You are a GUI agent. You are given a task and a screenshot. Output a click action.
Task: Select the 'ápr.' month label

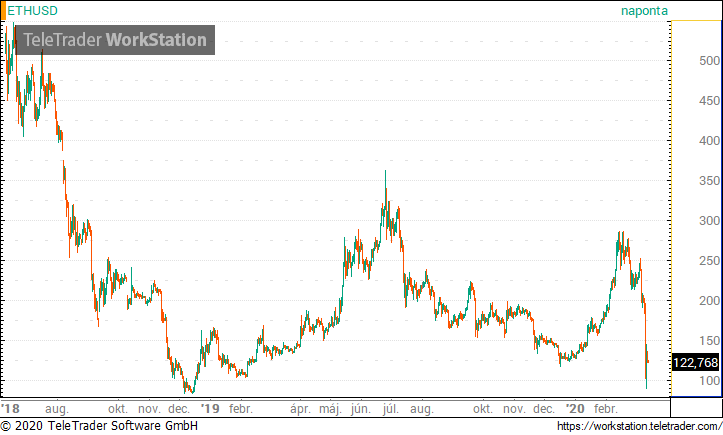pyautogui.click(x=300, y=409)
